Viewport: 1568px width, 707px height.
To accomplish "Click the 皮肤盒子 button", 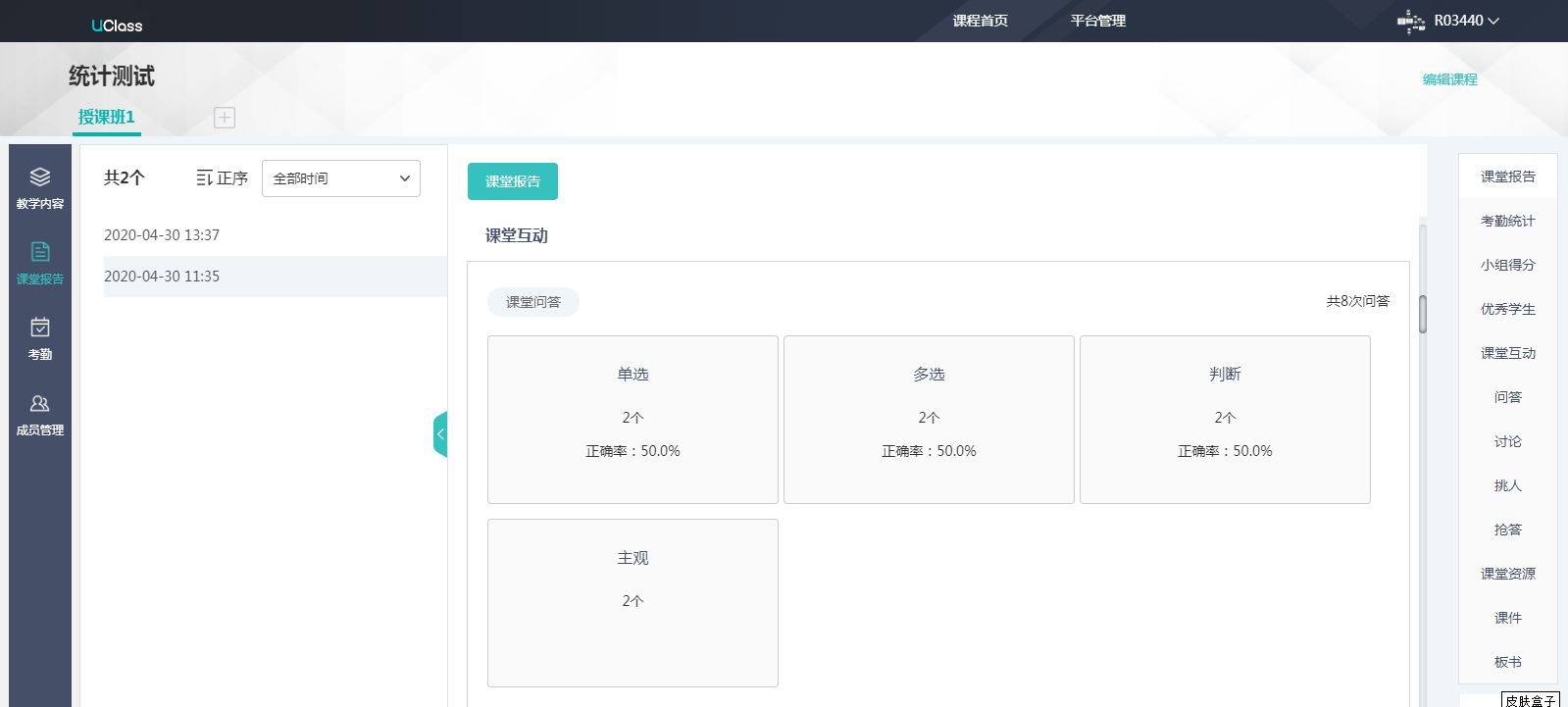I will click(x=1531, y=700).
